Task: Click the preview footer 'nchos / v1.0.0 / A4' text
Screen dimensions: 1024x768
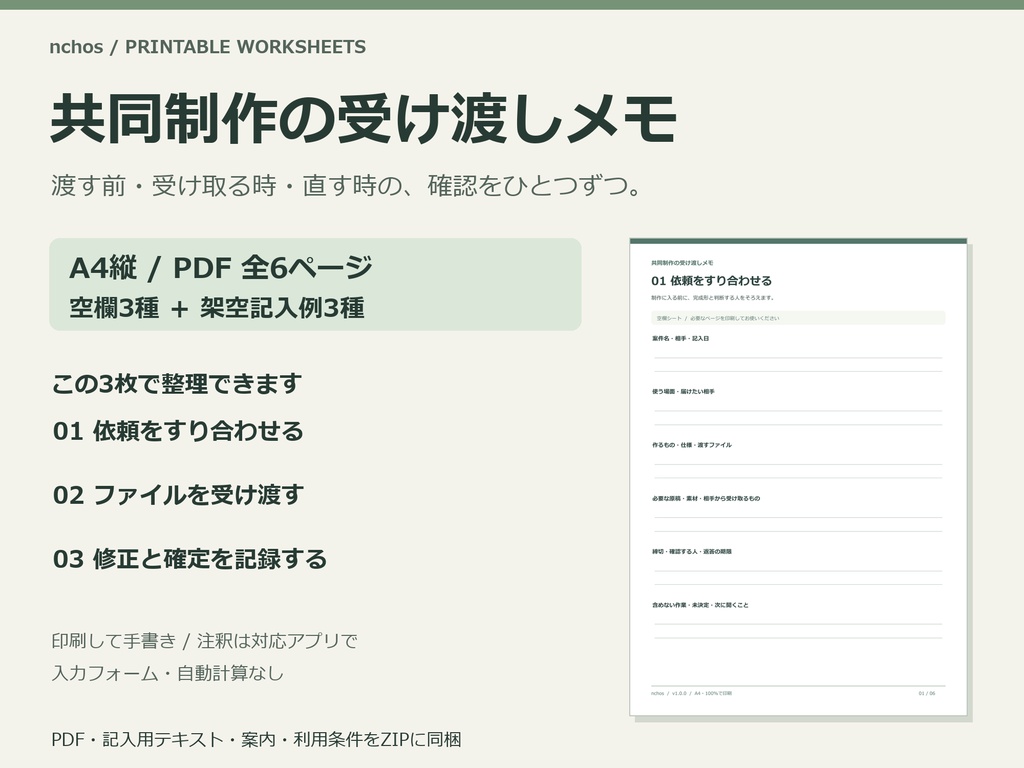Action: (692, 693)
